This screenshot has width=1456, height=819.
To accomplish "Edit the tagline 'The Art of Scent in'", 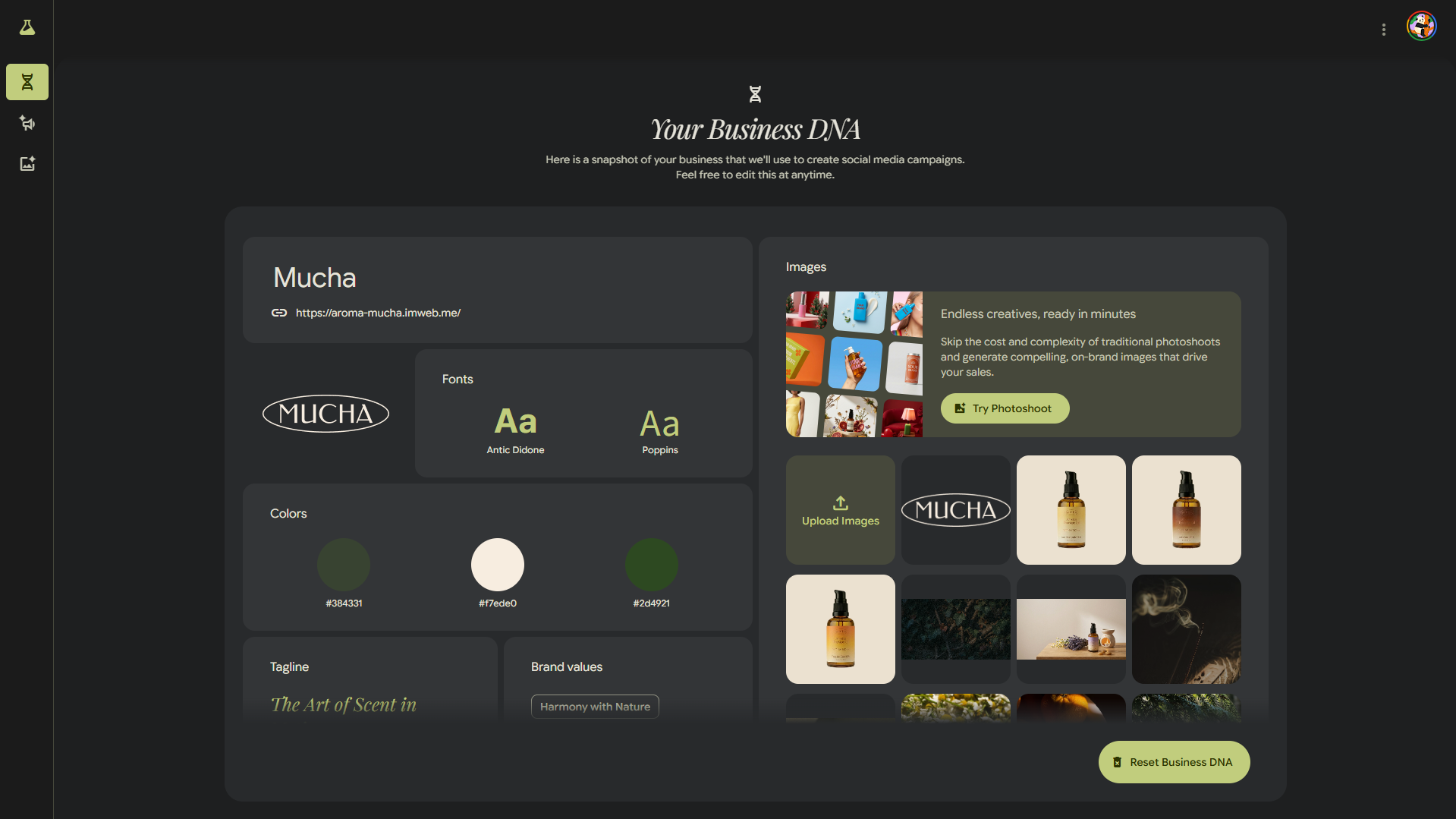I will click(x=344, y=705).
